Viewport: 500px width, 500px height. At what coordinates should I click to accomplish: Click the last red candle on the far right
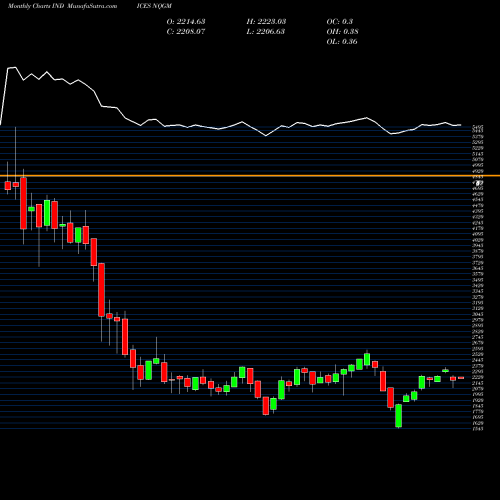[x=461, y=378]
